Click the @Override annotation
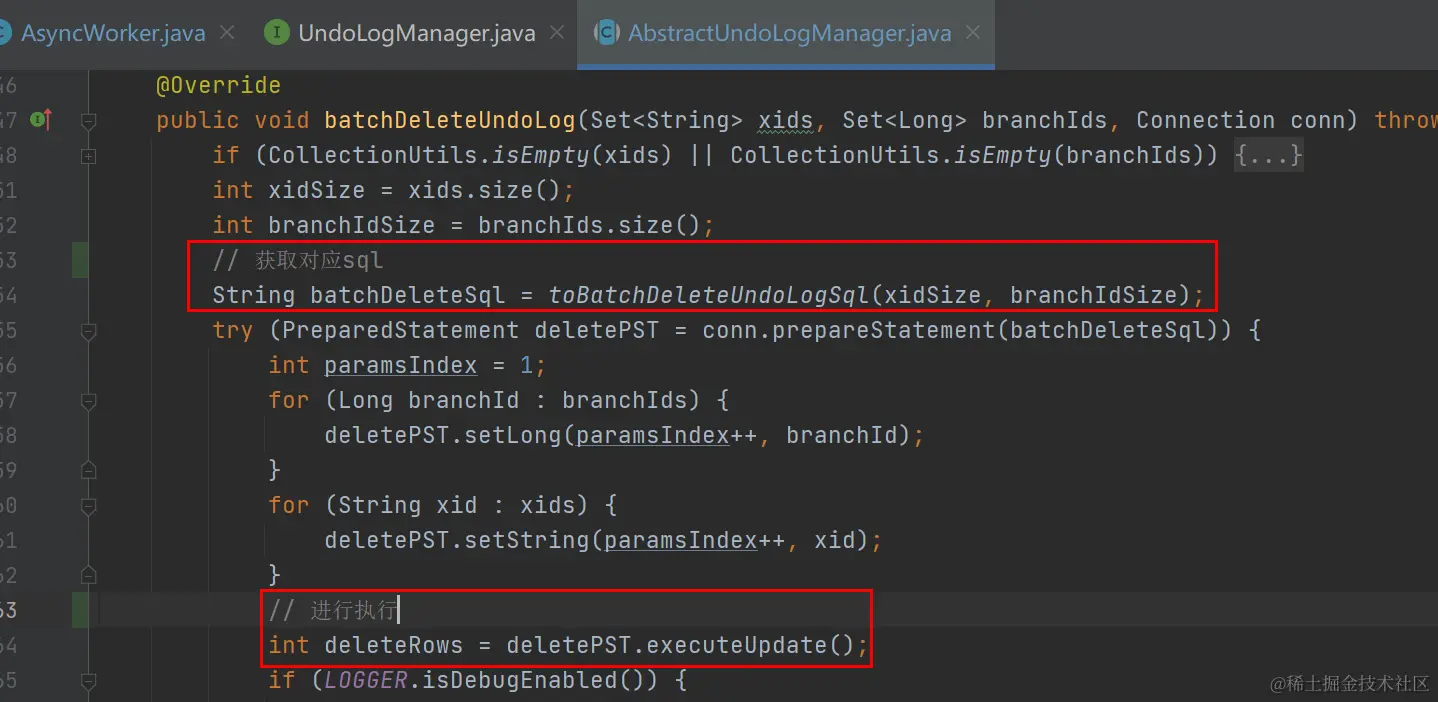This screenshot has width=1438, height=702. coord(219,85)
